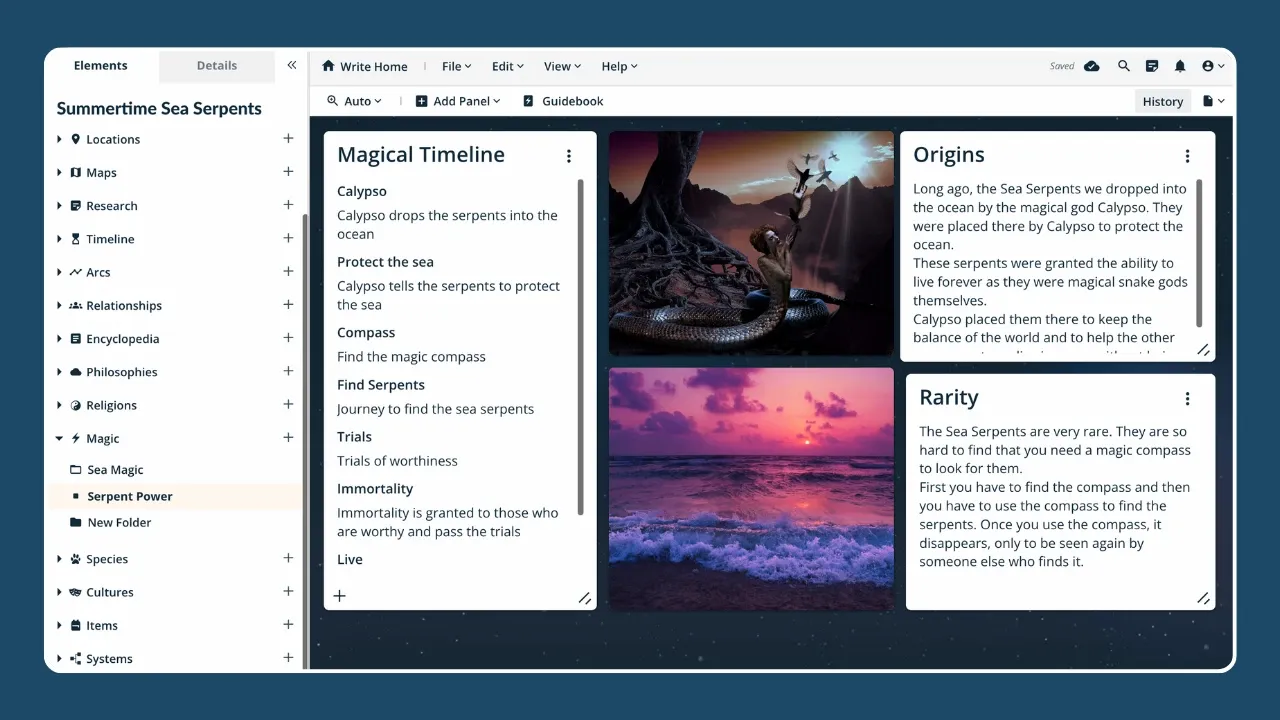The image size is (1280, 720).
Task: Open the search icon in the top bar
Action: pyautogui.click(x=1123, y=66)
